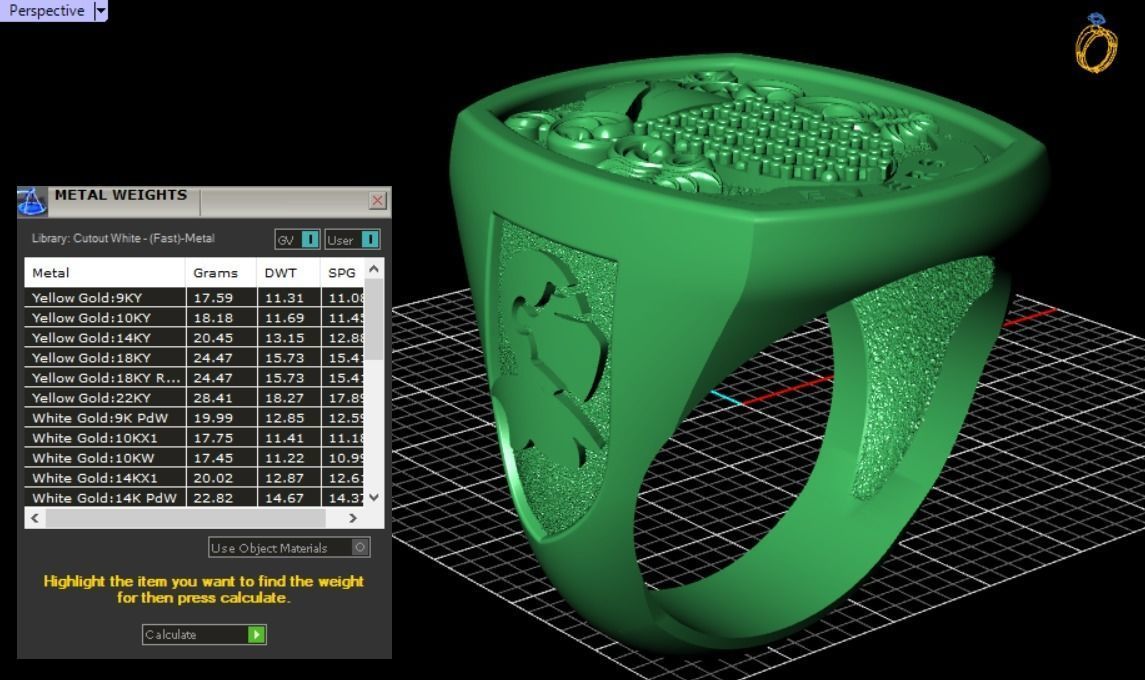Select the White Gold:14K PdW row
Screen dimensions: 1145x680
click(x=194, y=497)
